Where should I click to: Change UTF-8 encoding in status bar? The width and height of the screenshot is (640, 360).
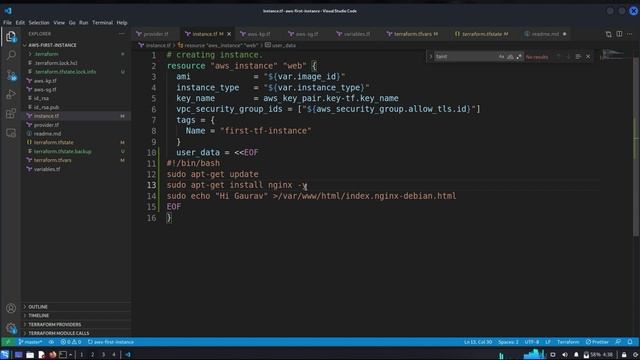coord(532,342)
